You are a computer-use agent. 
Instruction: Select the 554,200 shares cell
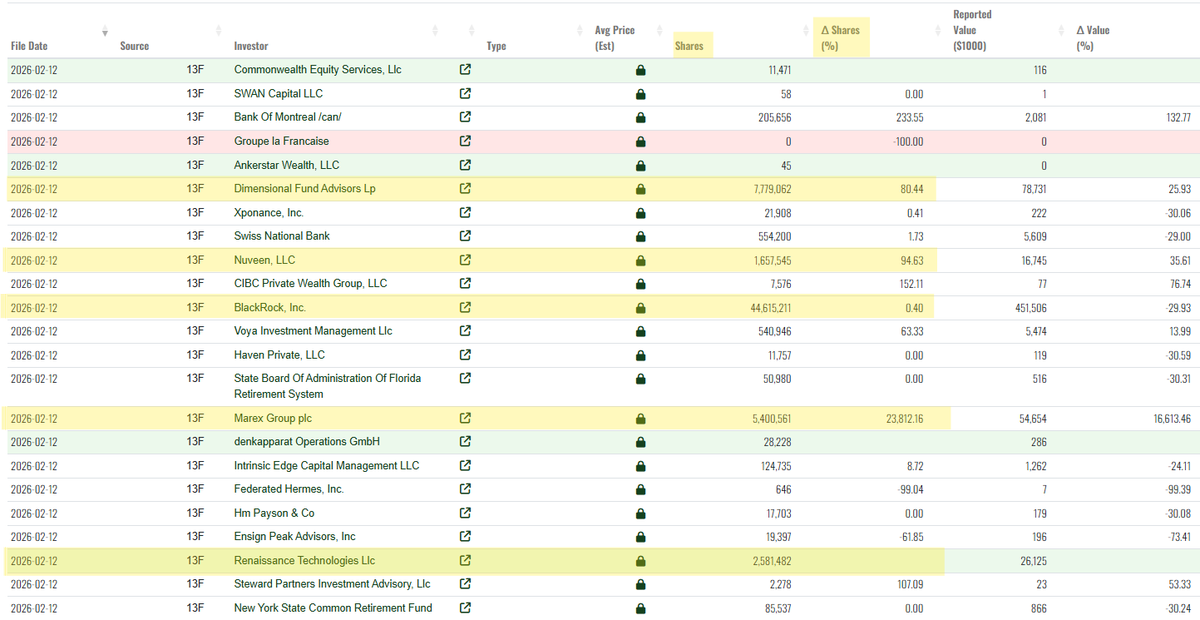(x=774, y=236)
